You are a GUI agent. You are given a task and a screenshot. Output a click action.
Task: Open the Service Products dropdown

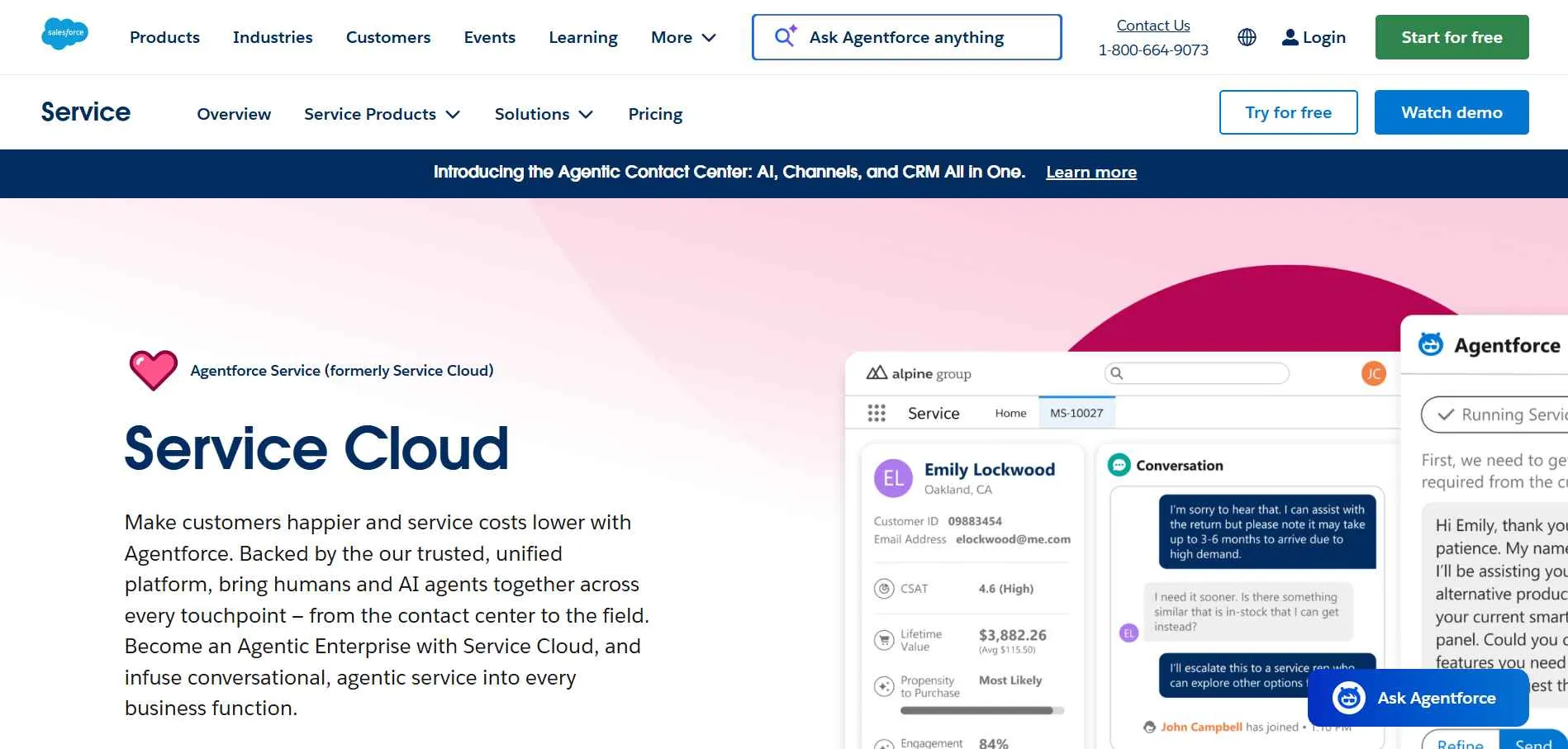point(382,114)
